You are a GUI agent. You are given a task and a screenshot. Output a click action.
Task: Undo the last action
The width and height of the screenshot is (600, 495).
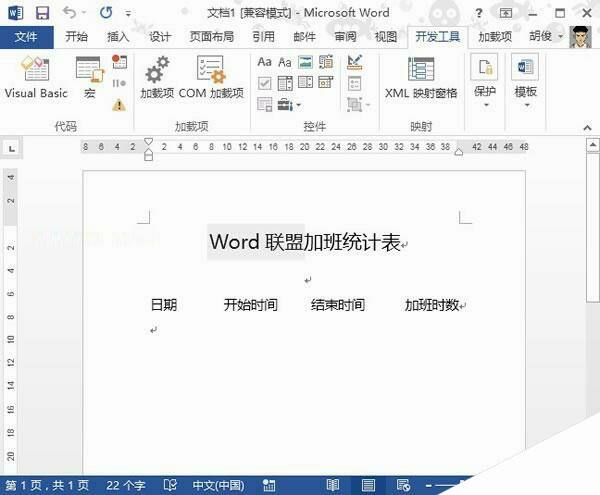point(69,13)
